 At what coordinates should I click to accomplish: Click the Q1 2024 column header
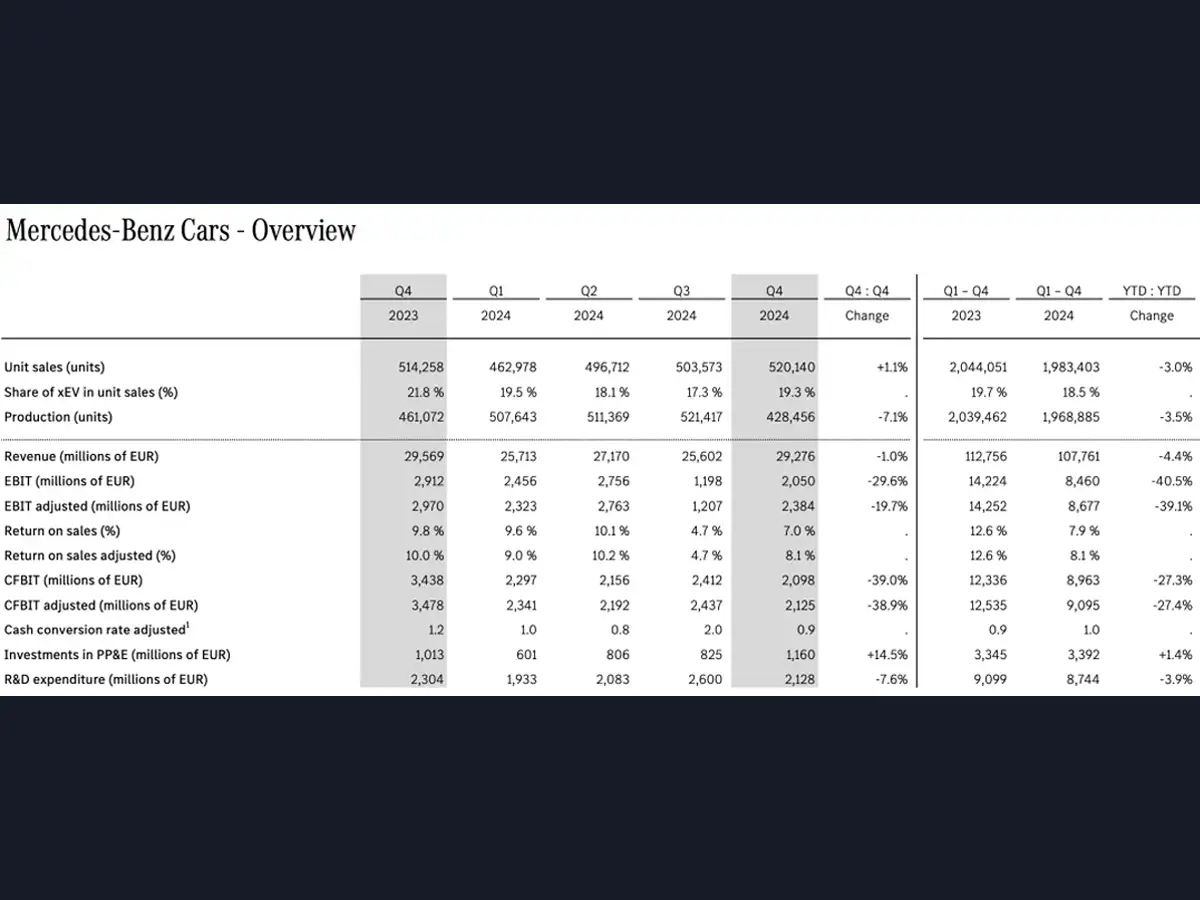[496, 303]
